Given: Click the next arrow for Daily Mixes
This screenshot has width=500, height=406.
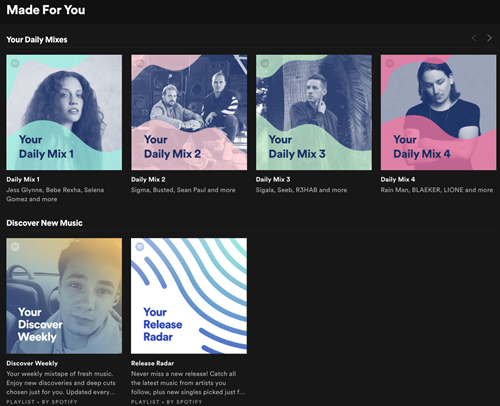Looking at the screenshot, I should tap(489, 38).
